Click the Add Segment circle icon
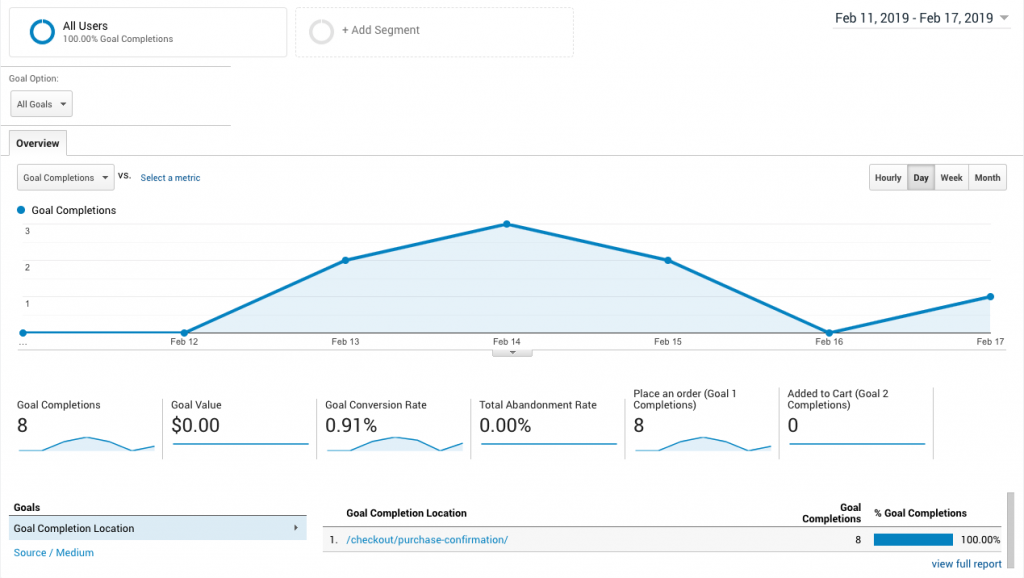The height and width of the screenshot is (578, 1024). click(x=321, y=32)
